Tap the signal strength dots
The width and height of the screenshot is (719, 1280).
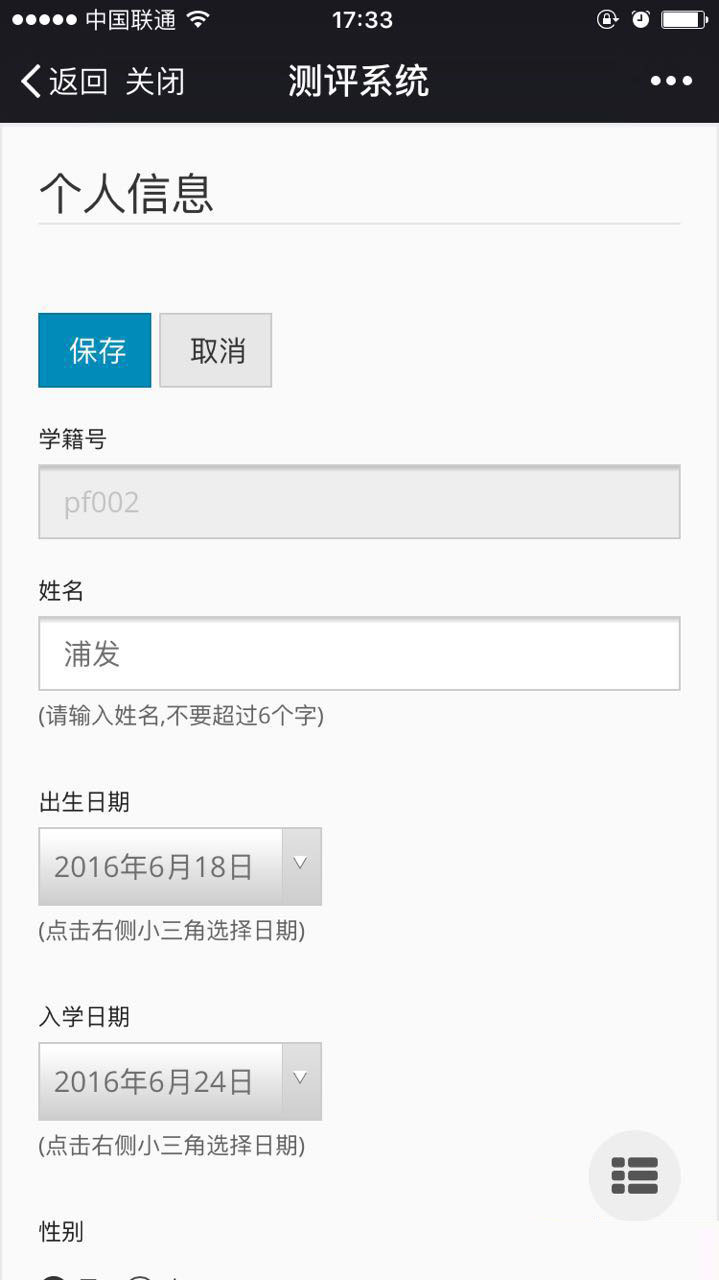(x=44, y=19)
